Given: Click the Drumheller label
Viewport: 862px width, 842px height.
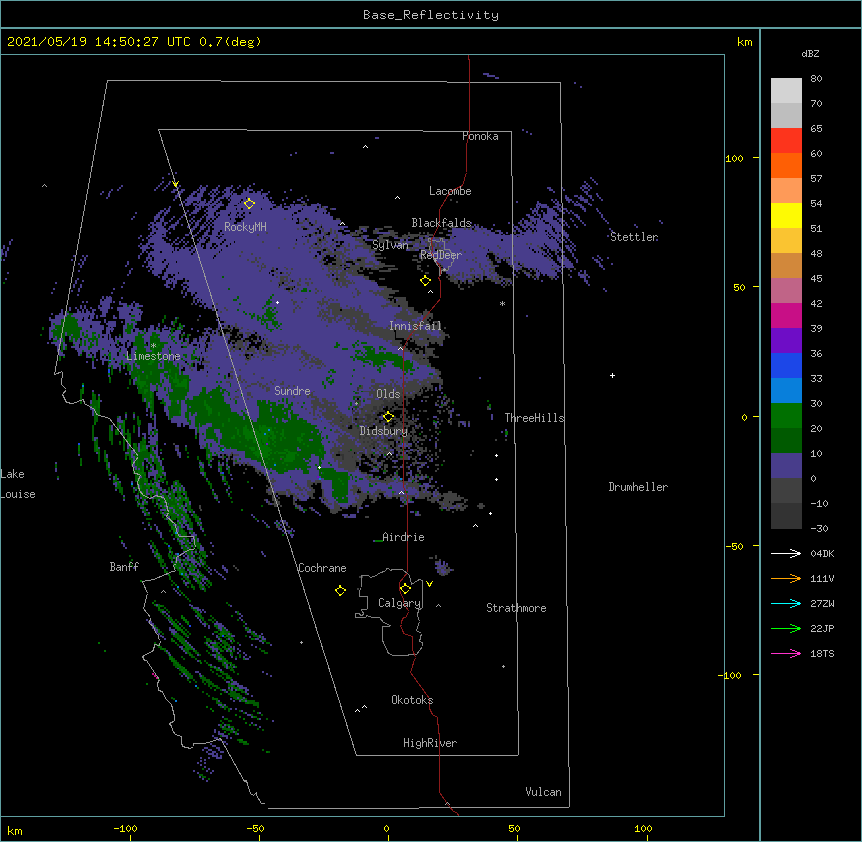Looking at the screenshot, I should click(638, 487).
